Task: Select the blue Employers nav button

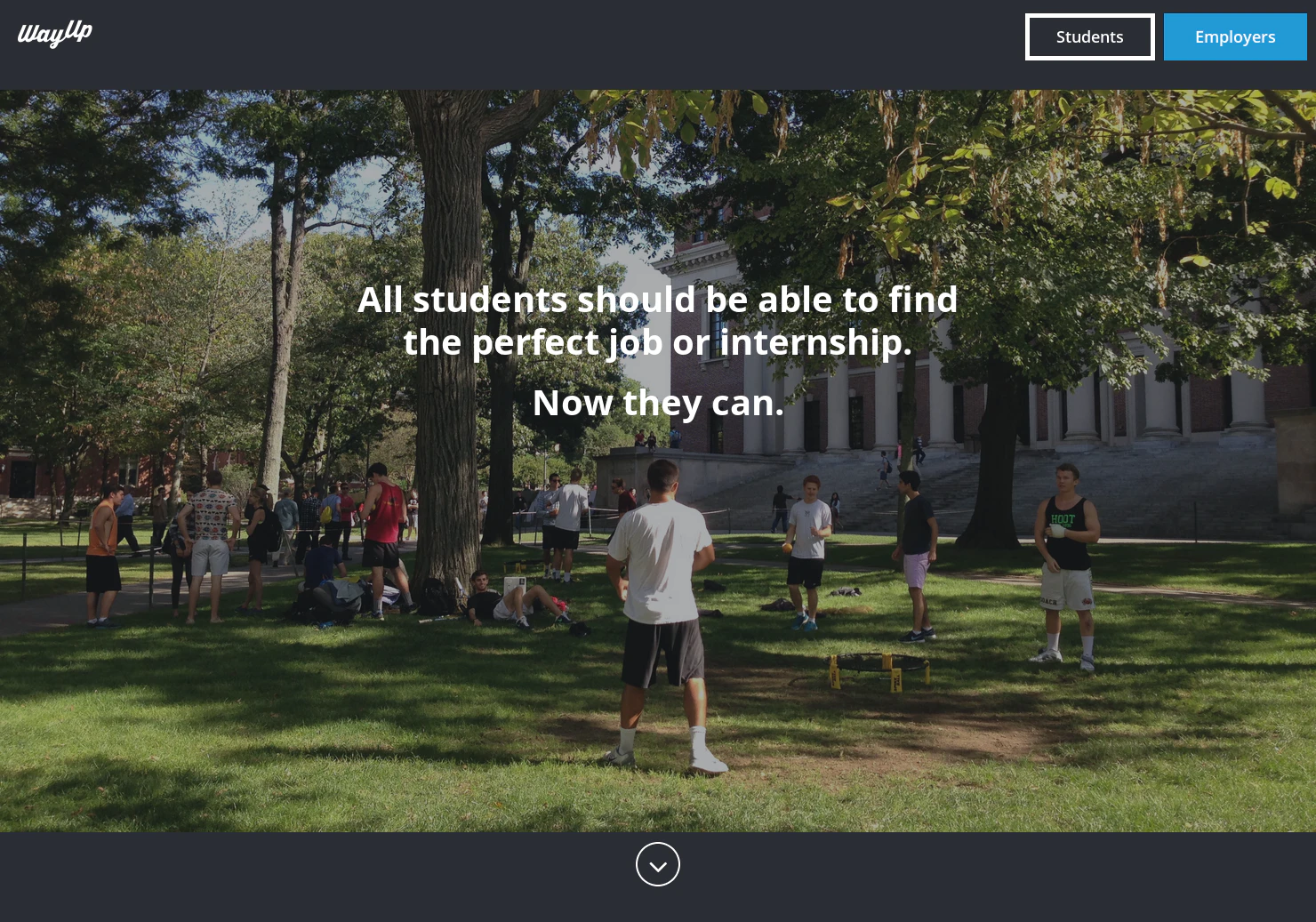Action: point(1235,36)
